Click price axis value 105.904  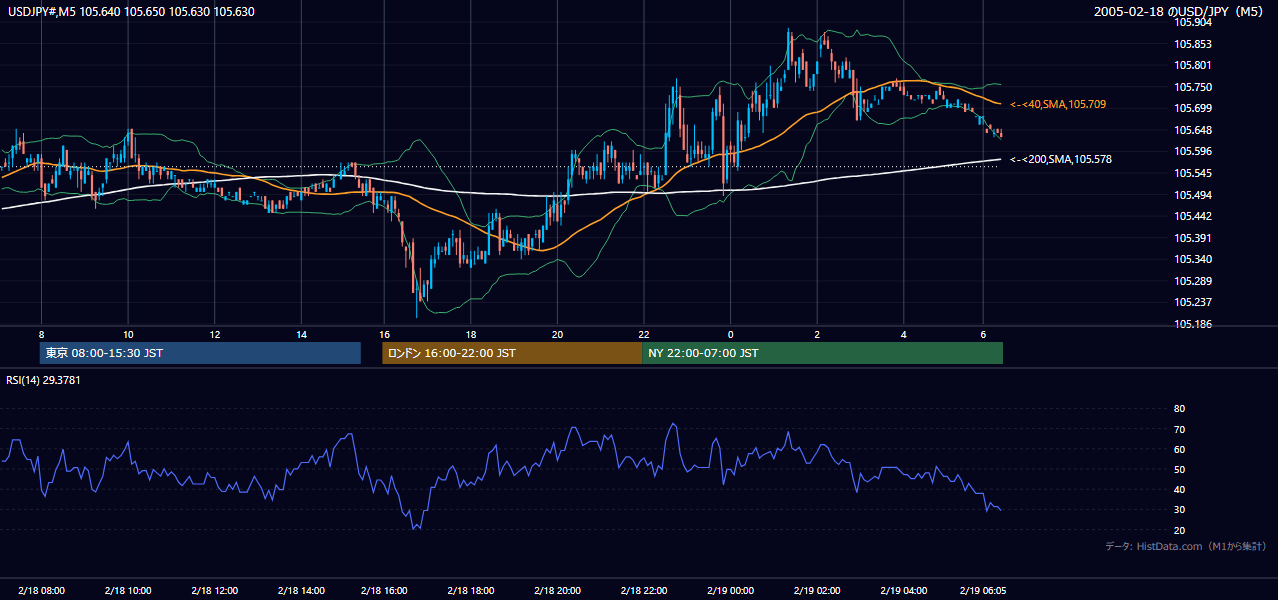pyautogui.click(x=1192, y=22)
